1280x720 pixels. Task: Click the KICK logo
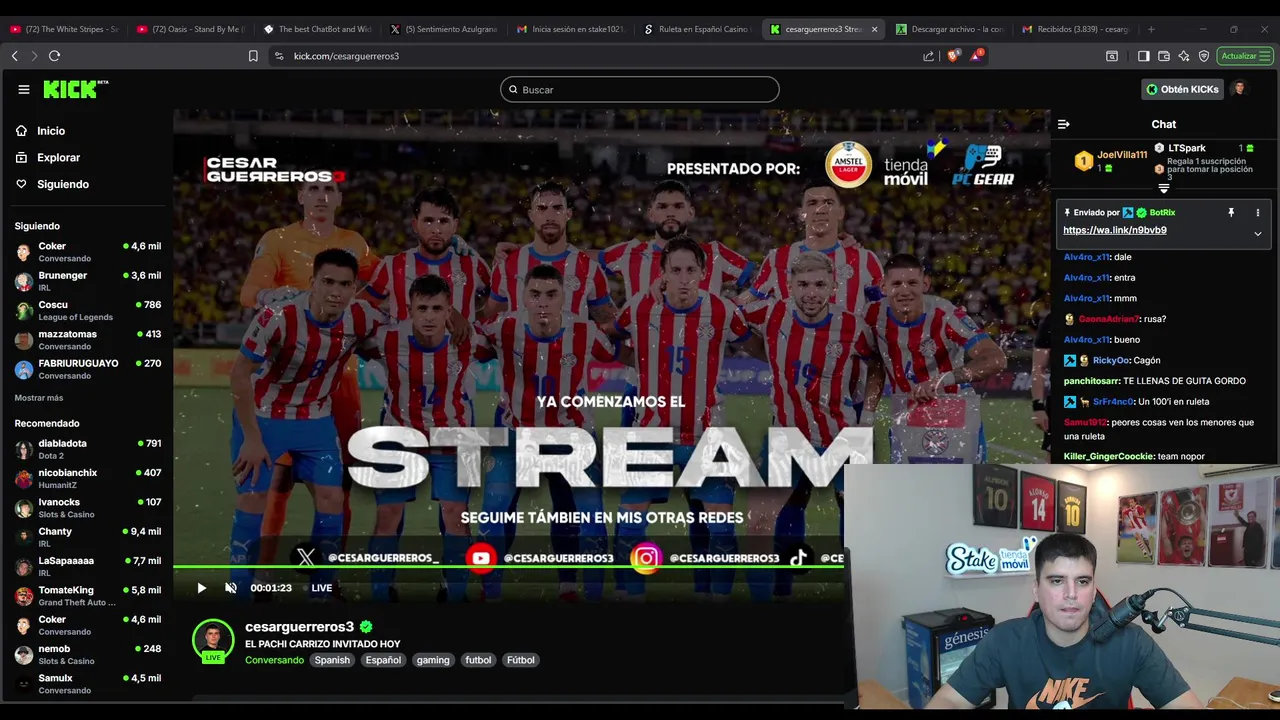coord(76,89)
